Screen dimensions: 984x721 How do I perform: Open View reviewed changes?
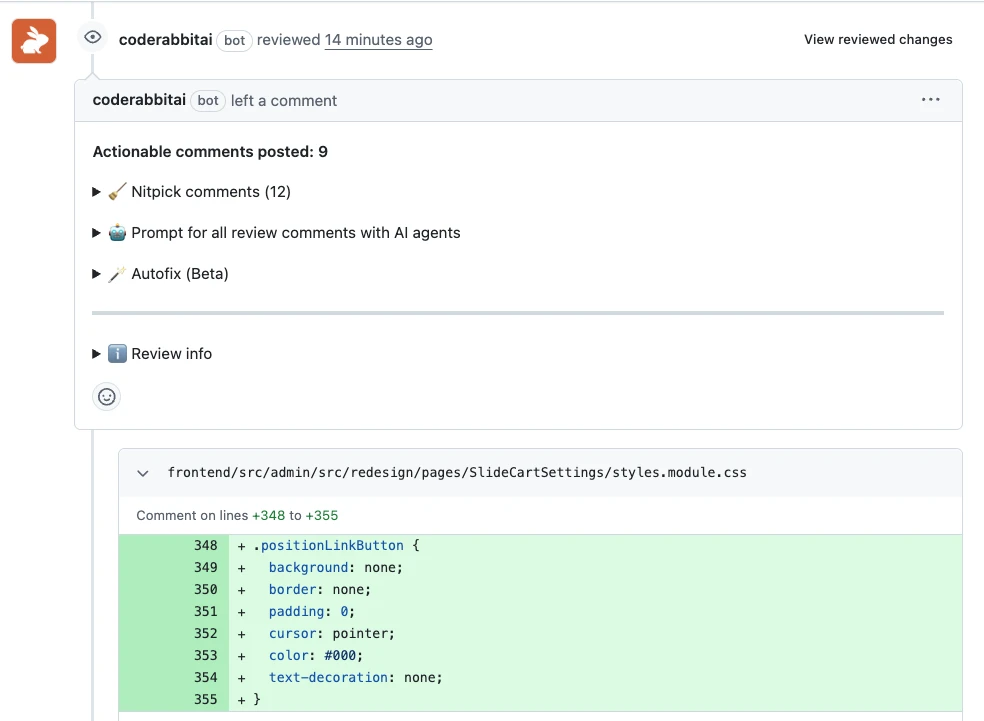click(877, 39)
